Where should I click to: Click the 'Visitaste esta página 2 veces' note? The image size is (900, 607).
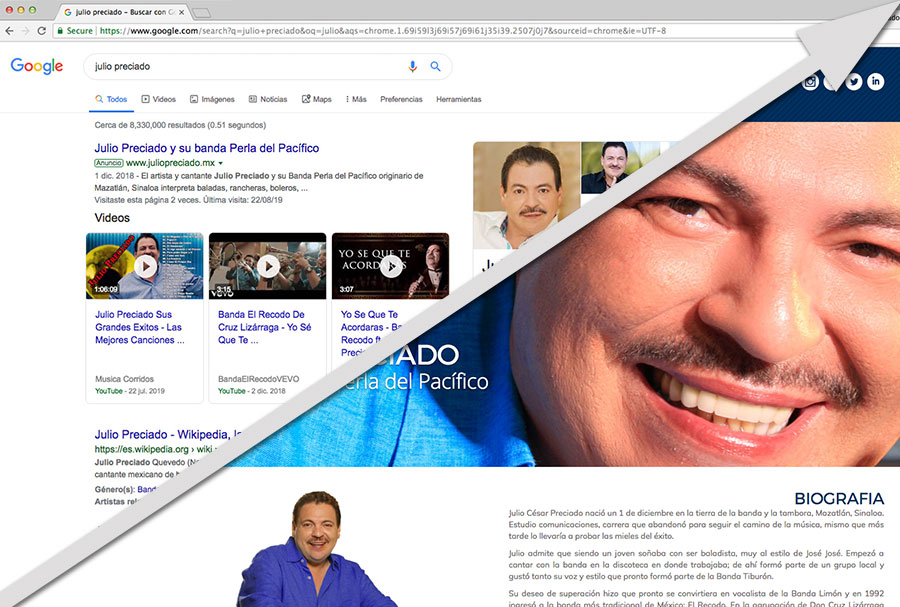point(188,200)
